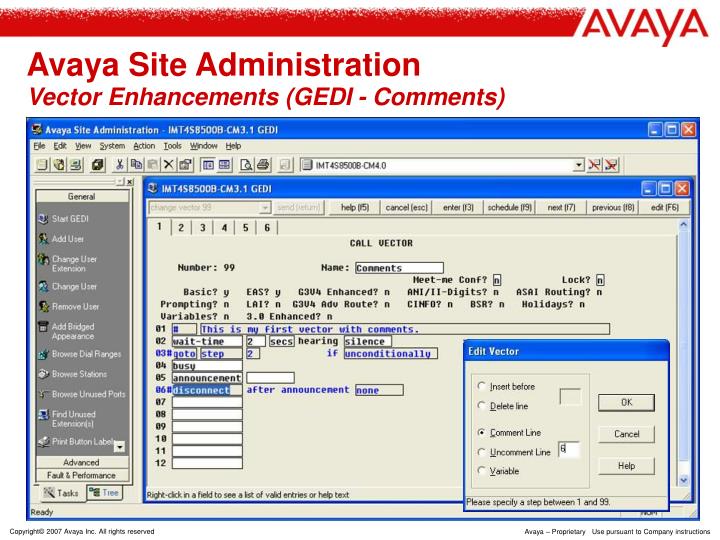The width and height of the screenshot is (720, 540).
Task: Open the Edit menu
Action: click(60, 146)
